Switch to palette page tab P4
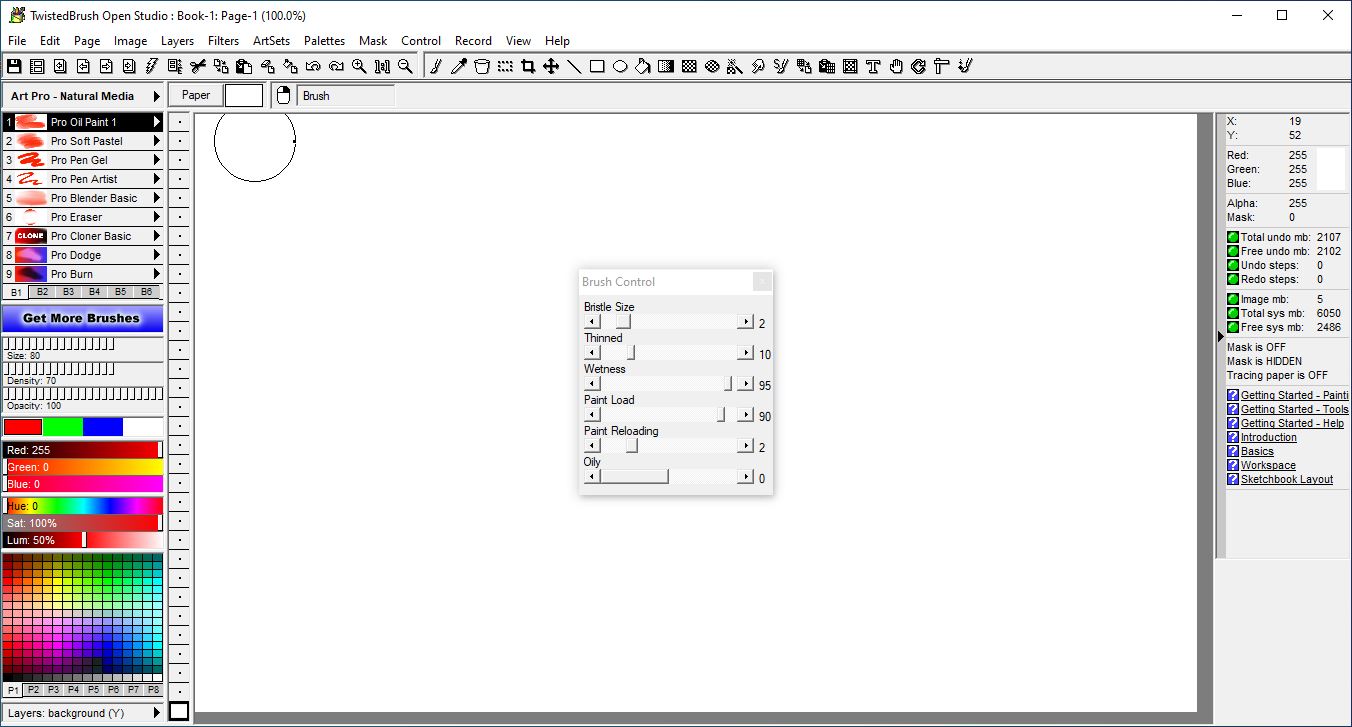1352x727 pixels. pos(74,690)
